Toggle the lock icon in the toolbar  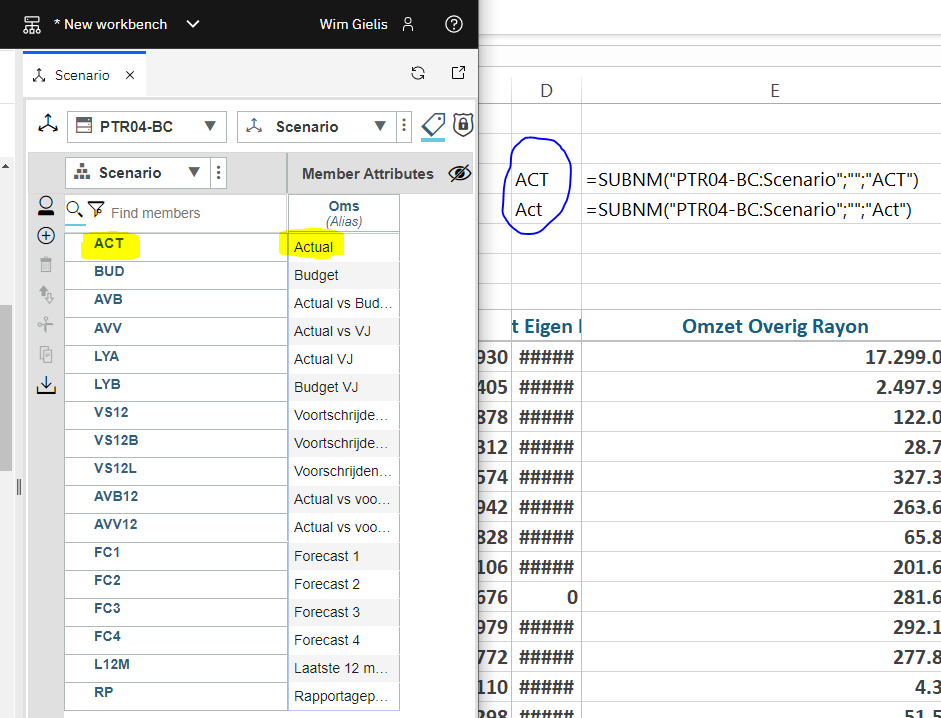point(462,125)
